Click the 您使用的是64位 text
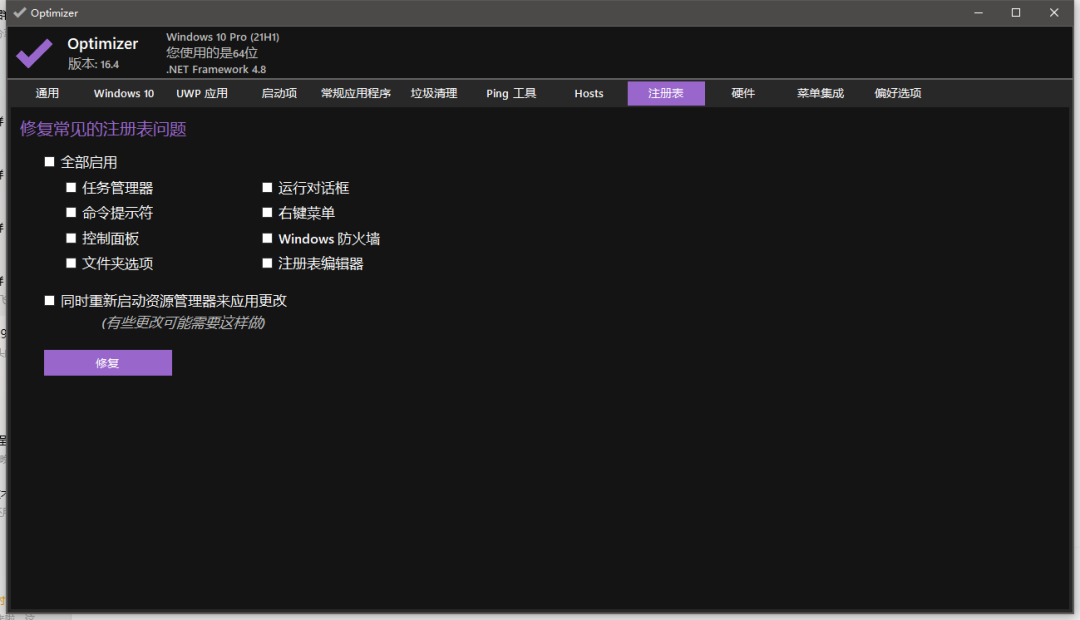 pyautogui.click(x=212, y=53)
